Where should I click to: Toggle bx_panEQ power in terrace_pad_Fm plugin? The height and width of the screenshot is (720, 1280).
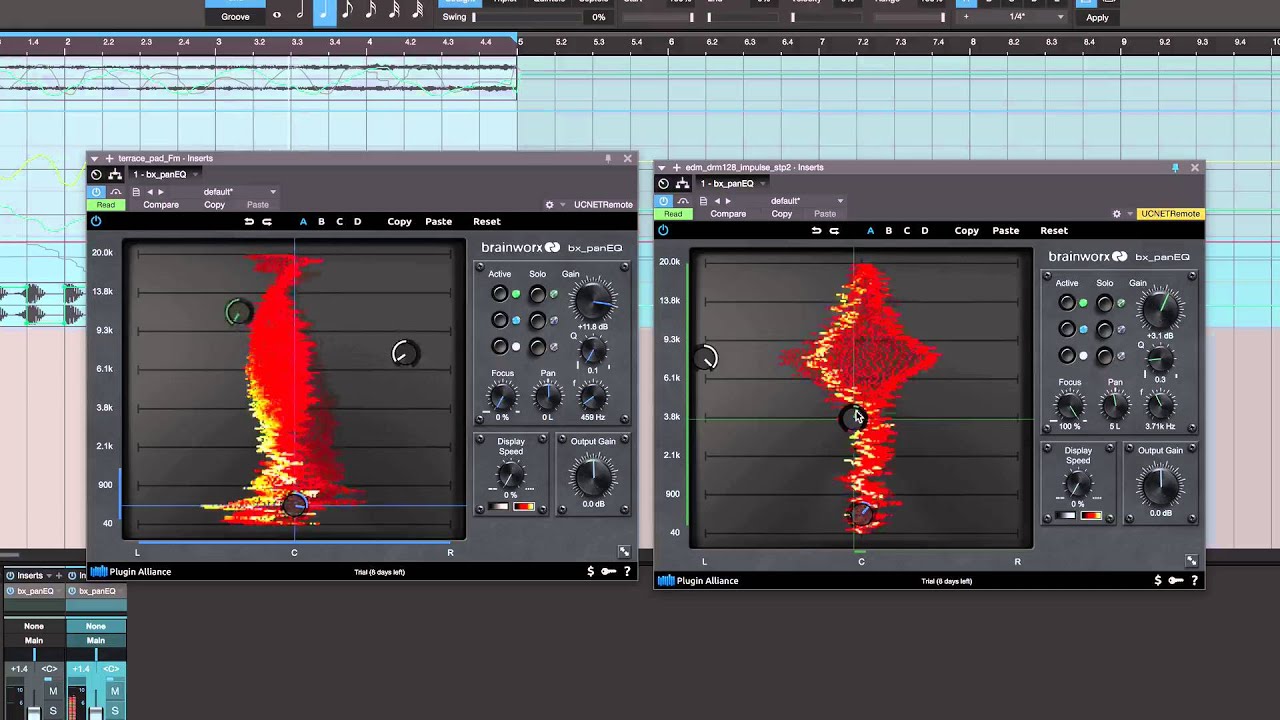click(x=96, y=221)
